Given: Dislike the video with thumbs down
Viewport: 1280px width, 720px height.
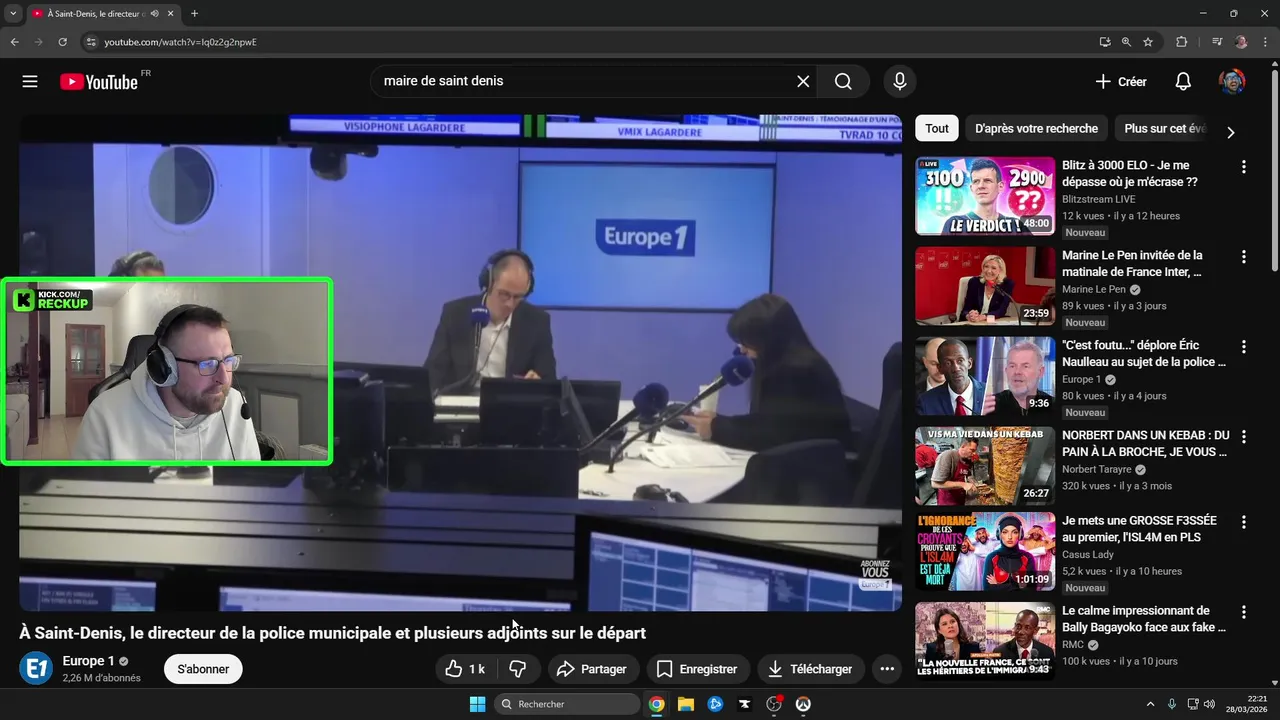Looking at the screenshot, I should (x=518, y=669).
